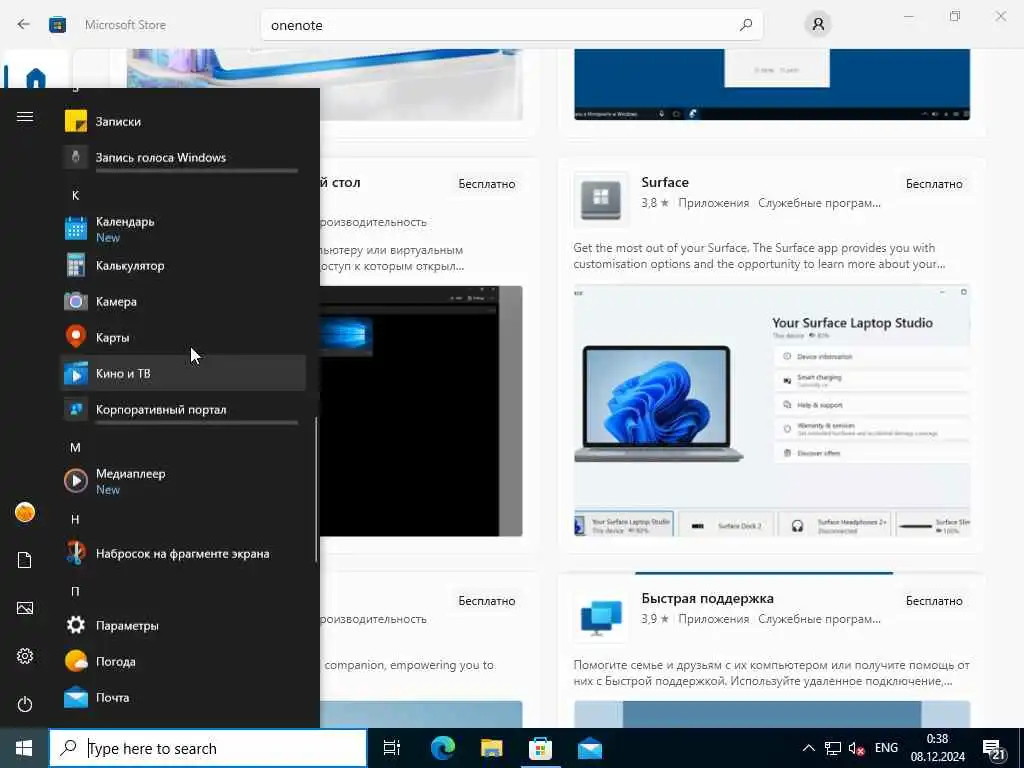Screen dimensions: 1024x768
Task: Launch Медиаплеер
Action: pos(183,481)
